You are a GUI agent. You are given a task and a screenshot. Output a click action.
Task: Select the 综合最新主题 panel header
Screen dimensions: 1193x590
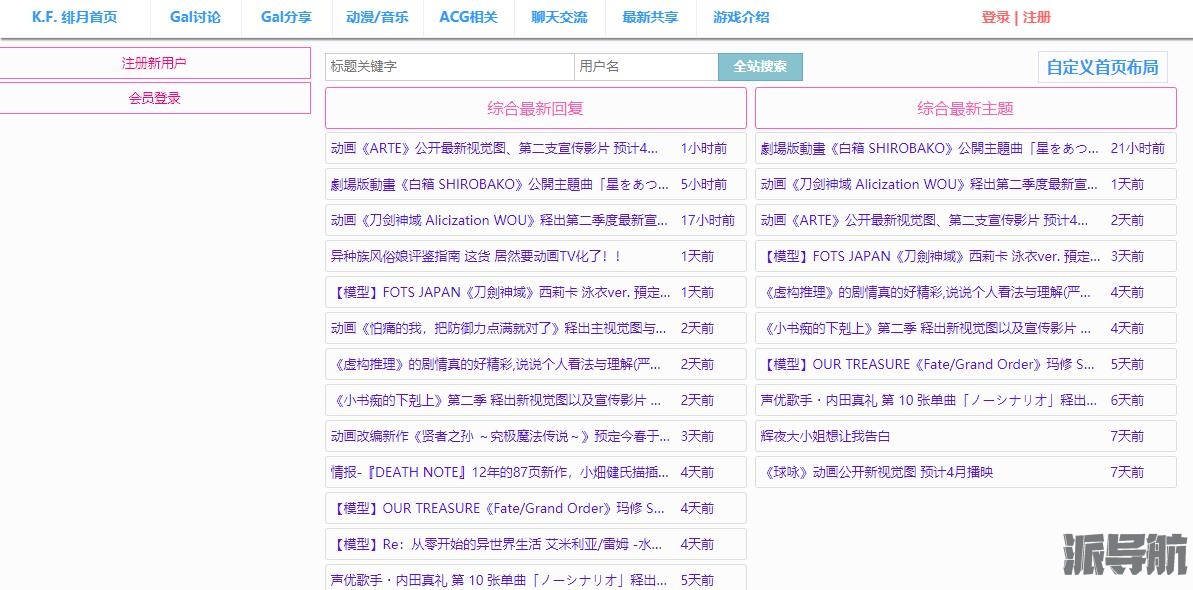[966, 108]
